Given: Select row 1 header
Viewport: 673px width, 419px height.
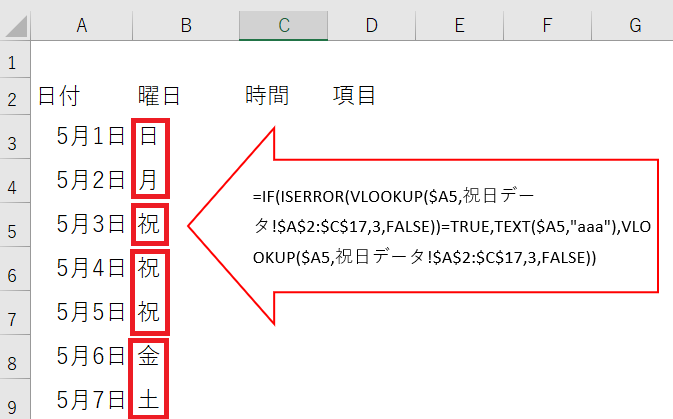Looking at the screenshot, I should pyautogui.click(x=15, y=60).
